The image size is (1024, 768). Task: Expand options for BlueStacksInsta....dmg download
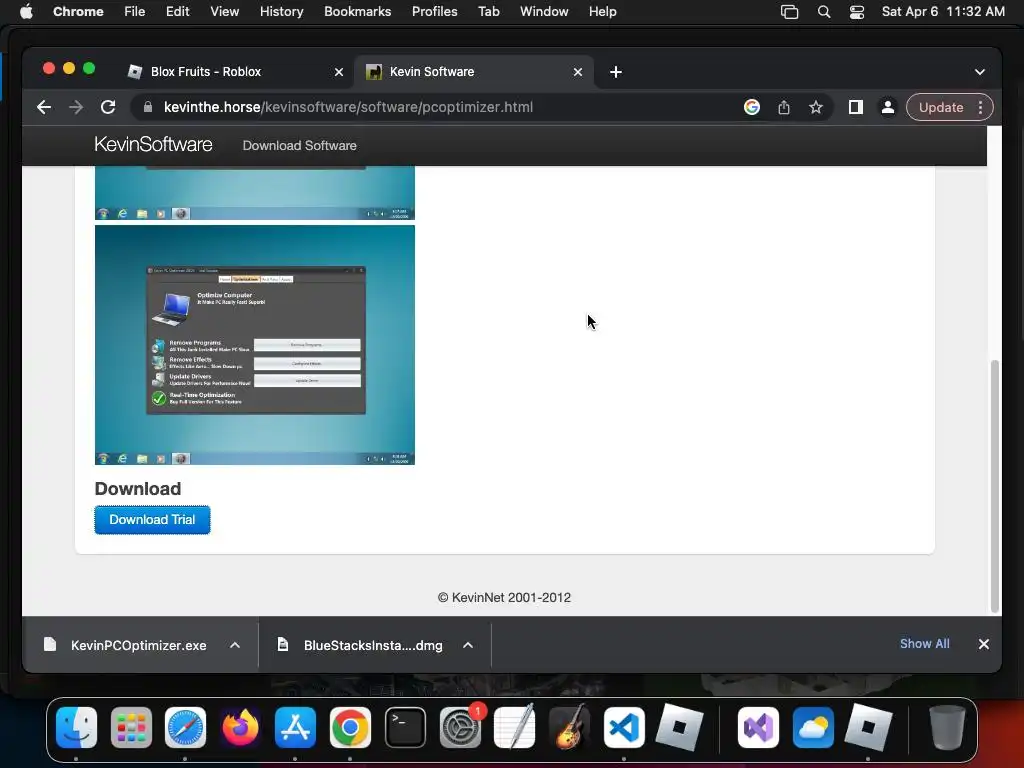point(468,645)
